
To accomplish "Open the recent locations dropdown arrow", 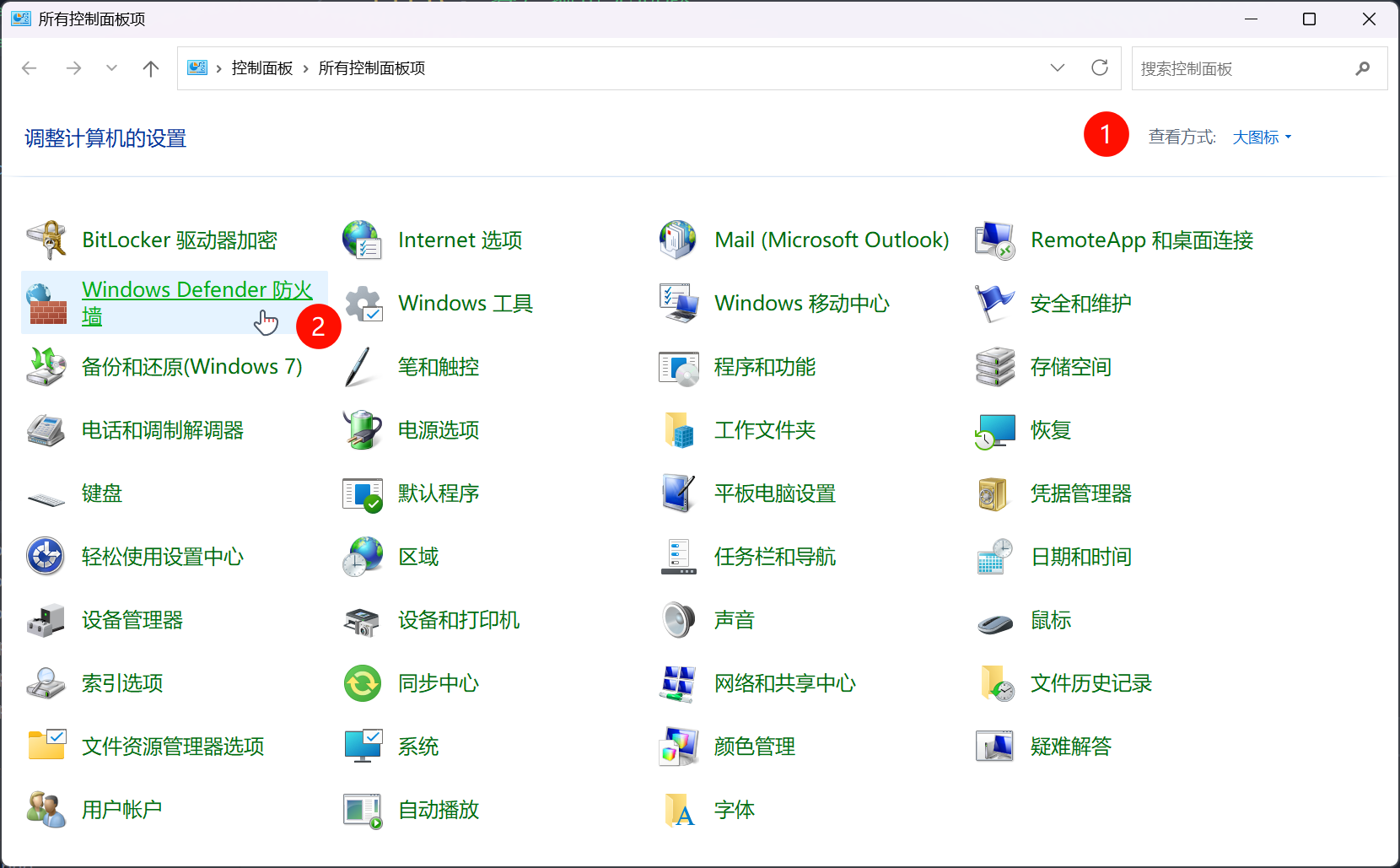I will point(111,68).
